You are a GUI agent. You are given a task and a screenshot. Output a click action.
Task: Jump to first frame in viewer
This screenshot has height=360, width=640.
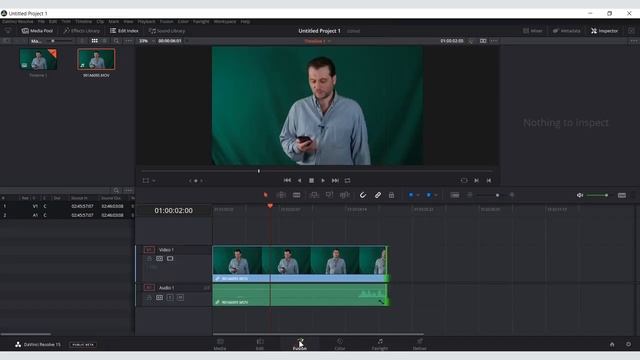click(x=287, y=180)
